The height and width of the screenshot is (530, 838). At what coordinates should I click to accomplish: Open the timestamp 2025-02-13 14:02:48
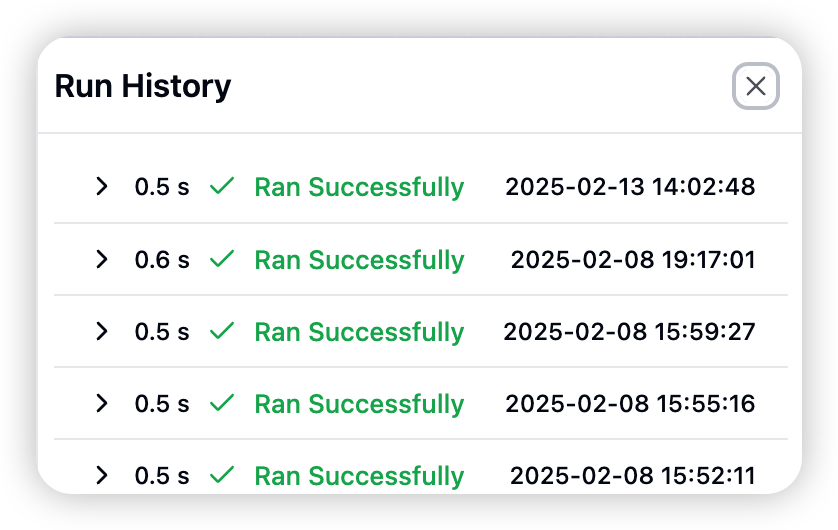coord(630,187)
